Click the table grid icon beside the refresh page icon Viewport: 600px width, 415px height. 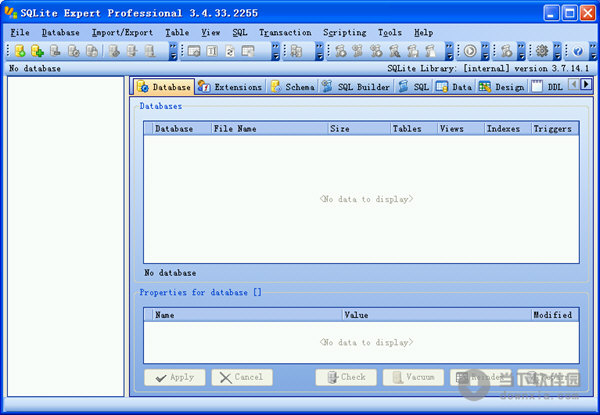[x=248, y=51]
